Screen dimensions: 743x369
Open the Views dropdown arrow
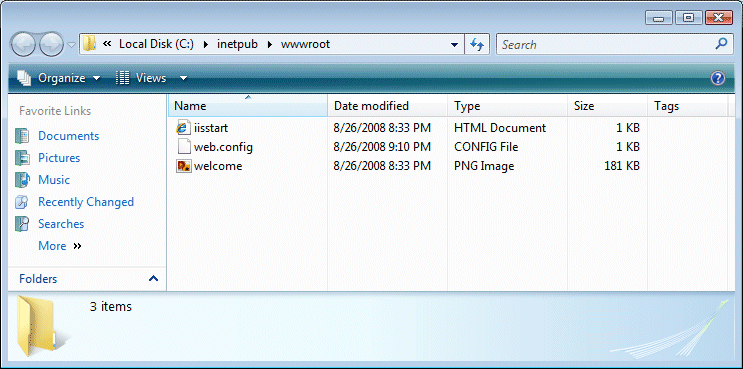click(x=183, y=79)
